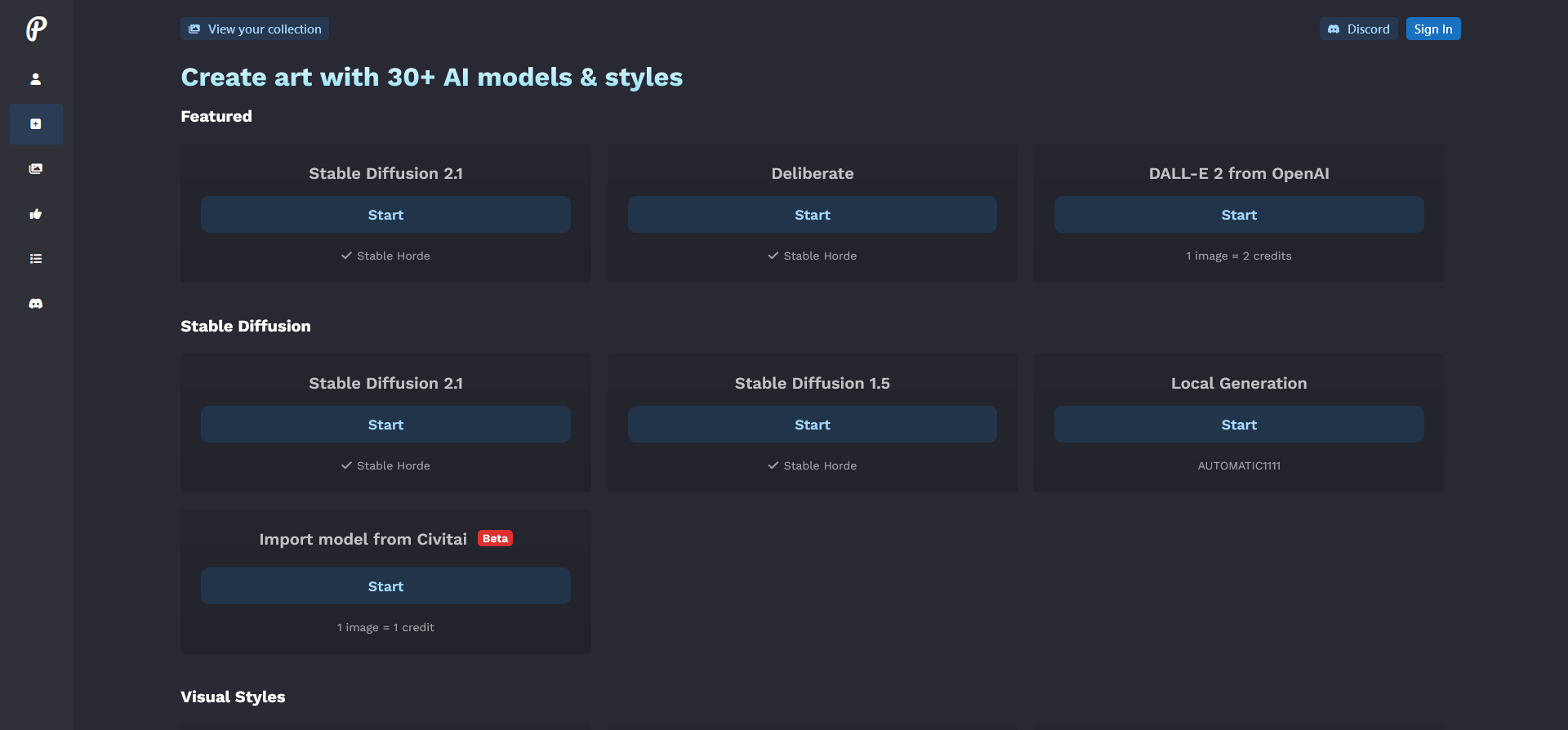Start DALL-E 2 from OpenAI
This screenshot has height=730, width=1568.
[1238, 215]
